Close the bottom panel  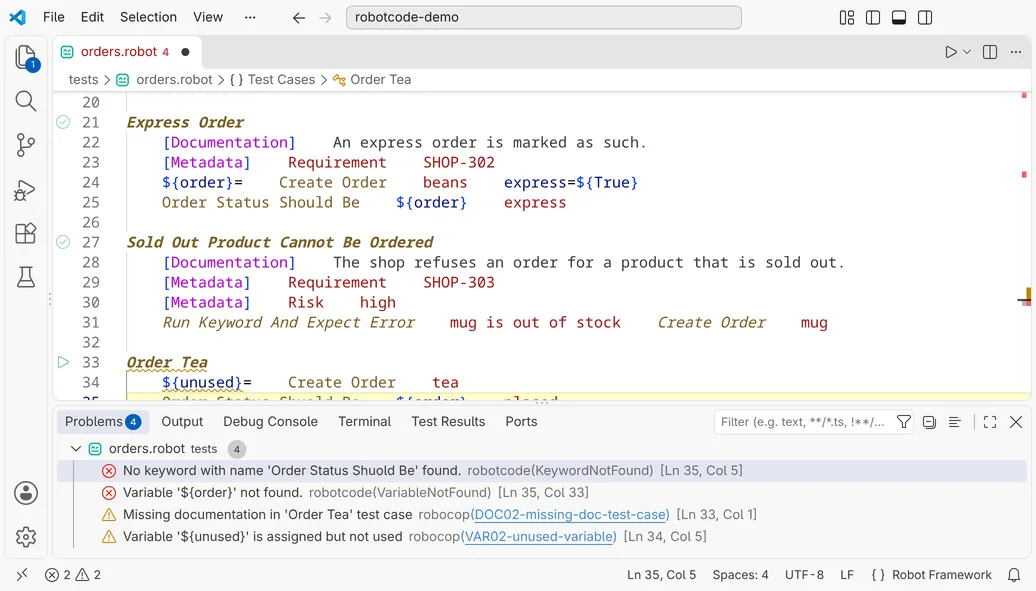tap(1016, 422)
